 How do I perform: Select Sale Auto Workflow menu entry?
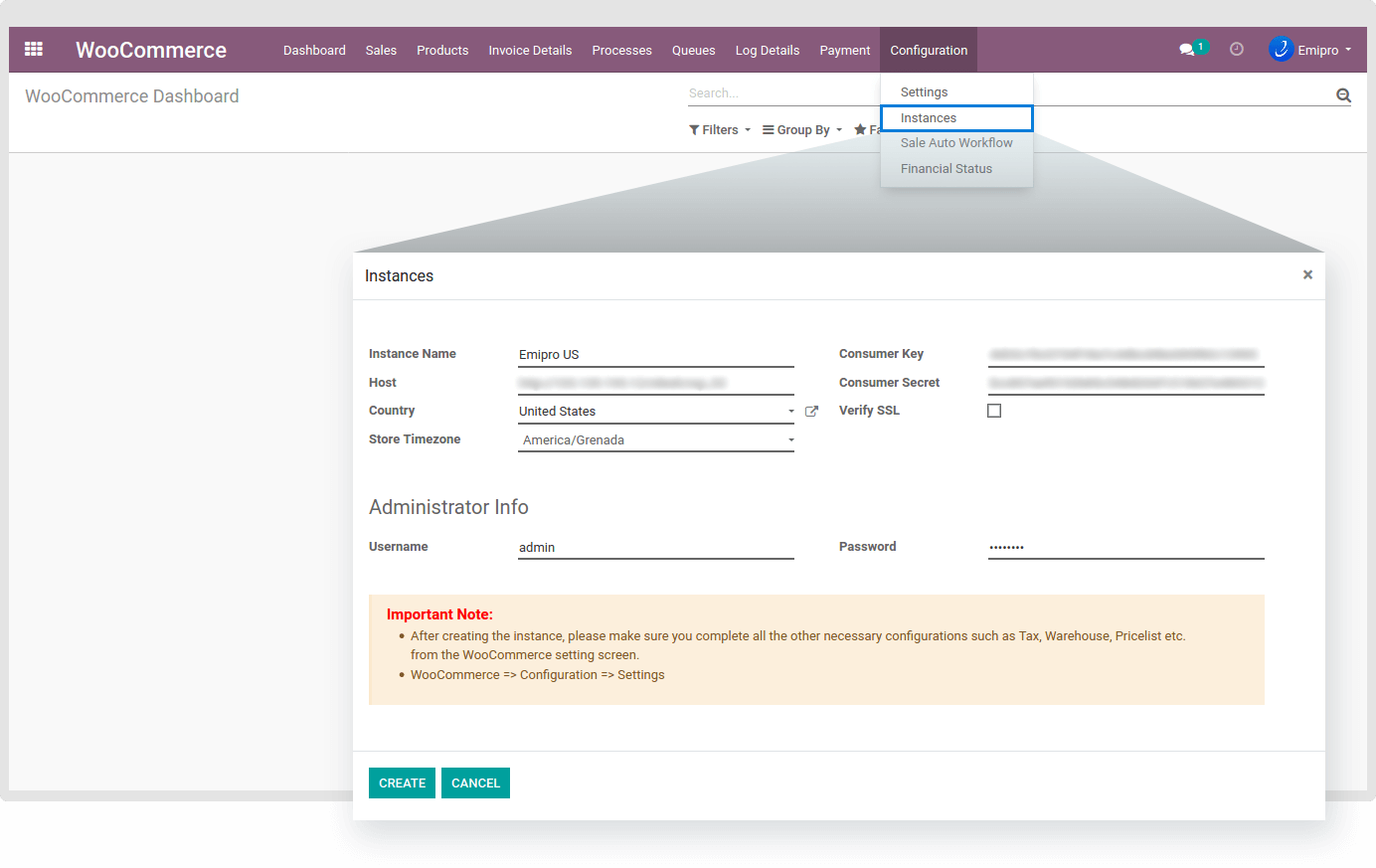pos(956,143)
